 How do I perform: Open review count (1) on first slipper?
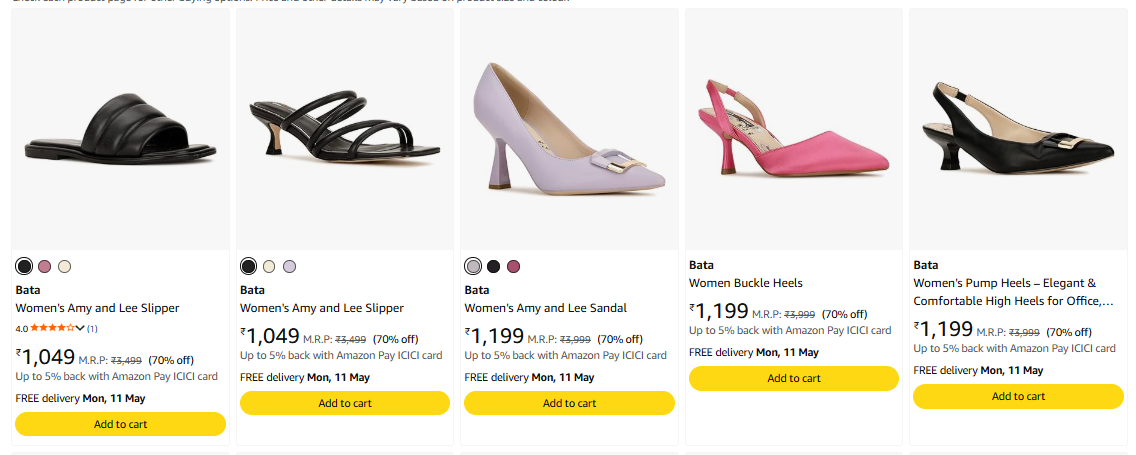93,328
